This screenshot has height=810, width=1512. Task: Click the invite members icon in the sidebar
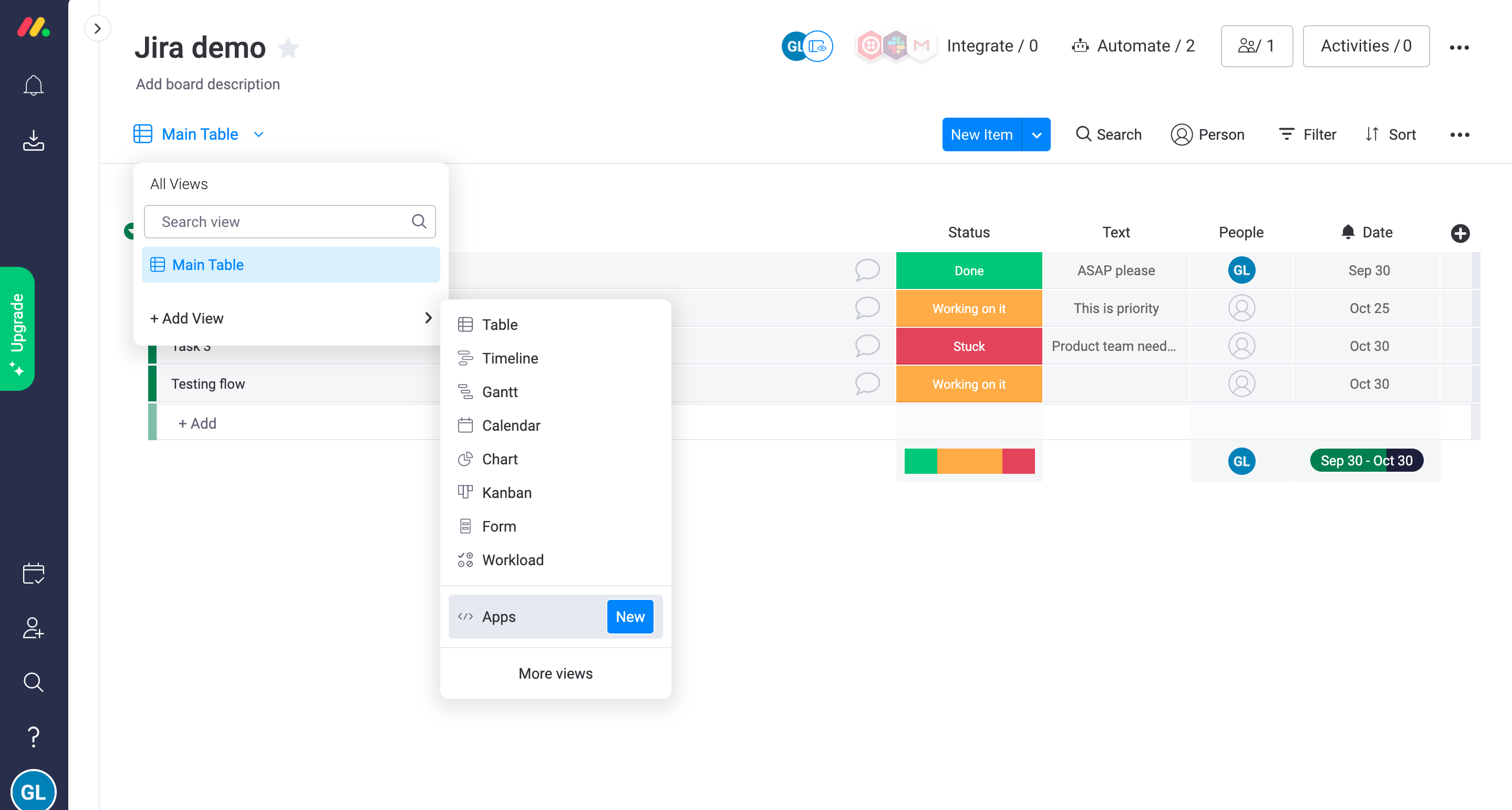pyautogui.click(x=34, y=627)
